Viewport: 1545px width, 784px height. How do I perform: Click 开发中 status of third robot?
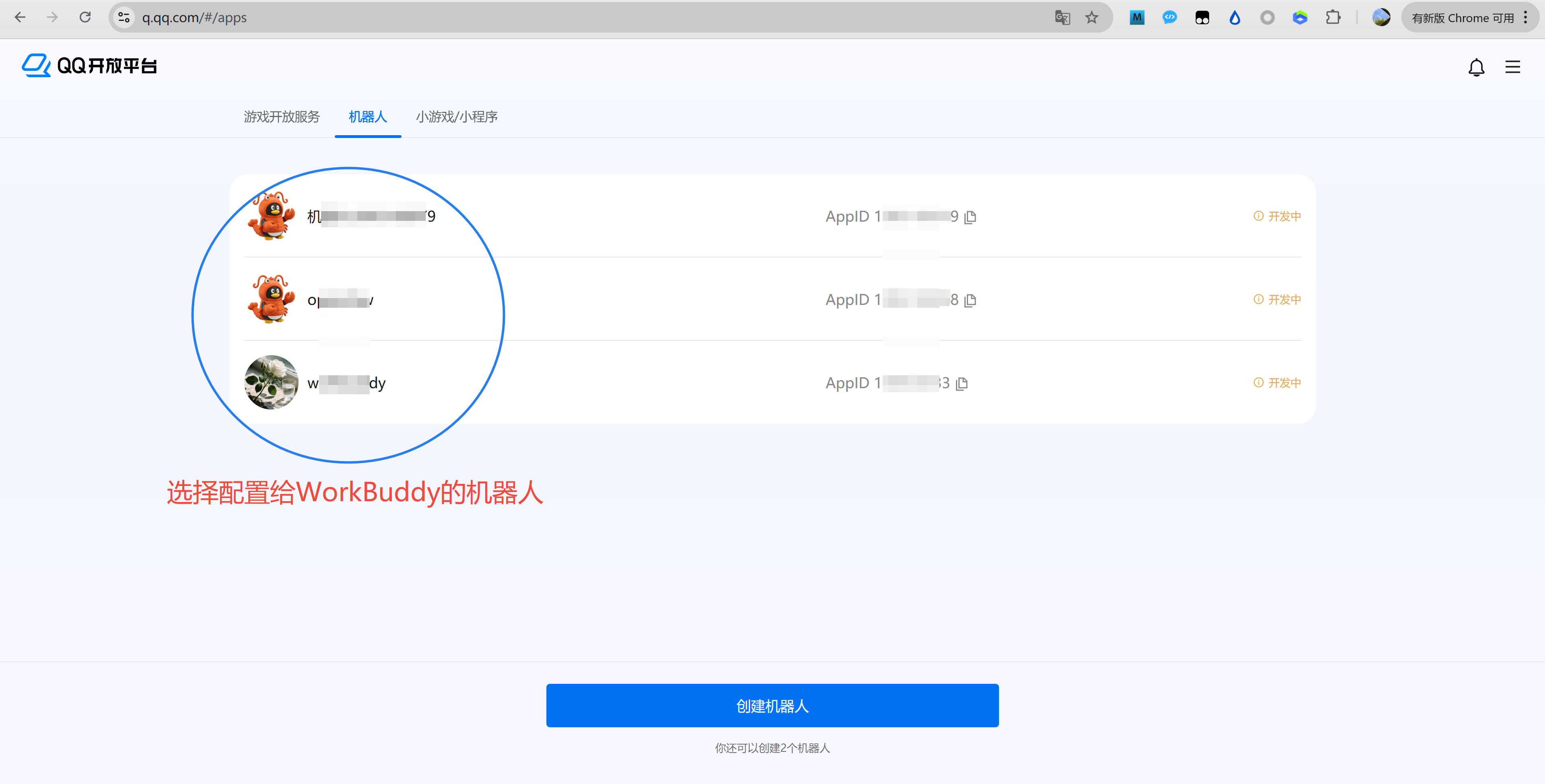click(1277, 383)
